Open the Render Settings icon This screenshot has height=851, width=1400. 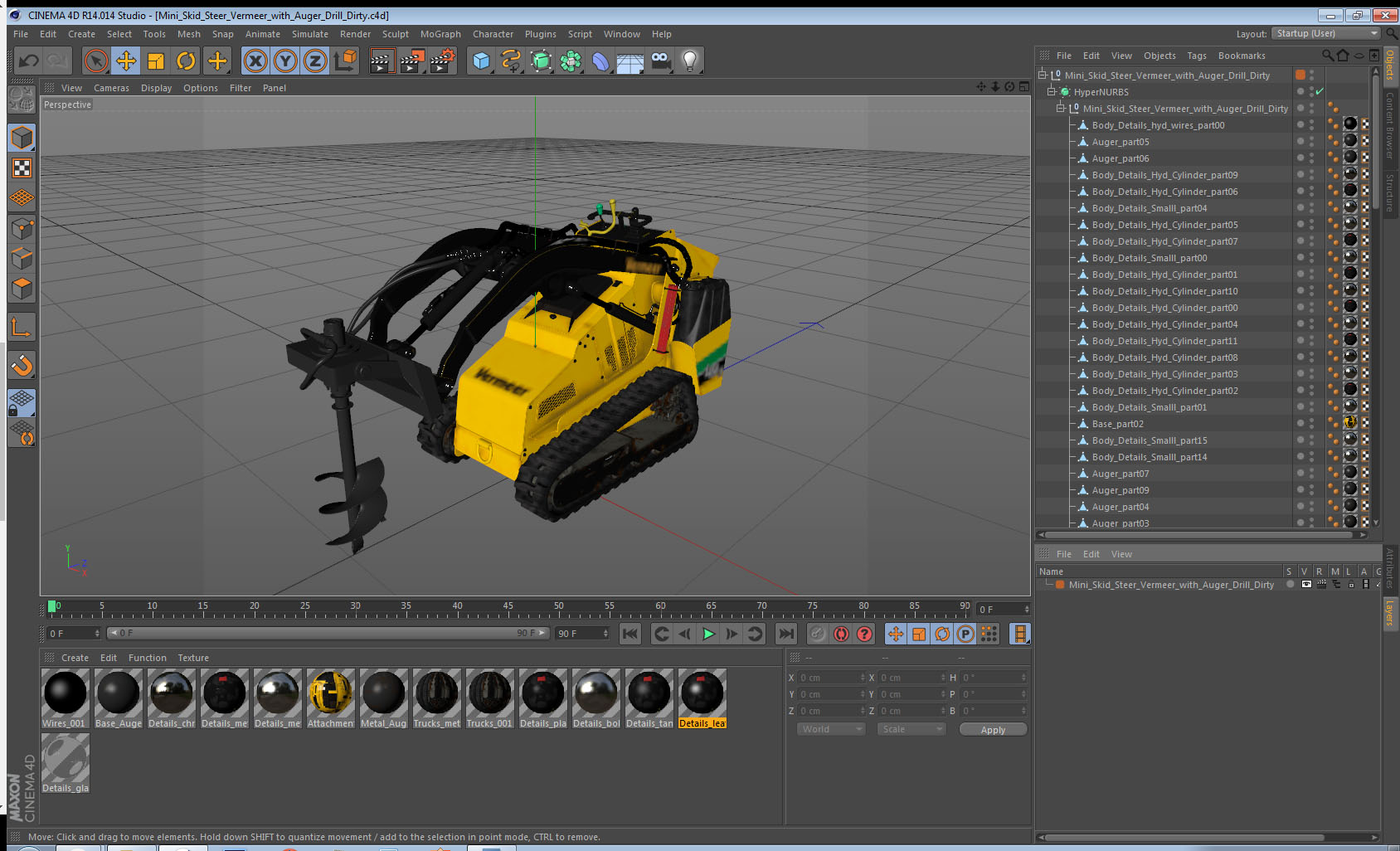point(443,61)
